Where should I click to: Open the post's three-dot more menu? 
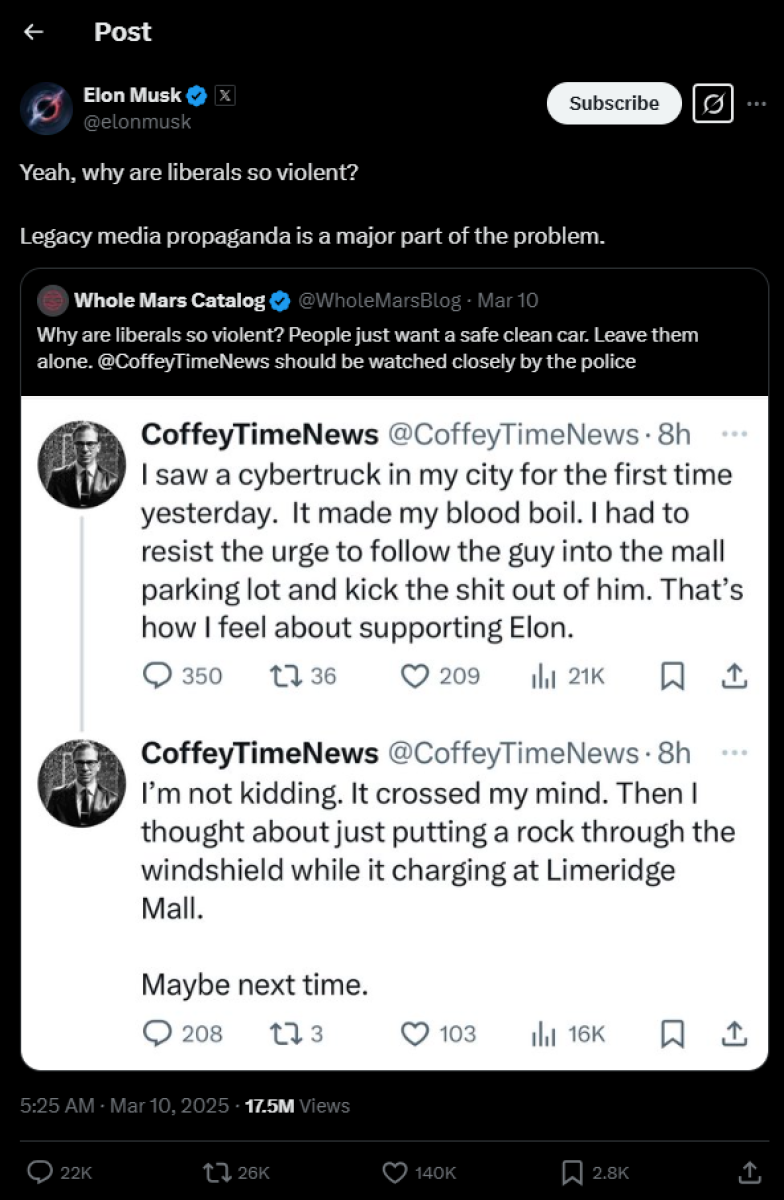coord(757,103)
